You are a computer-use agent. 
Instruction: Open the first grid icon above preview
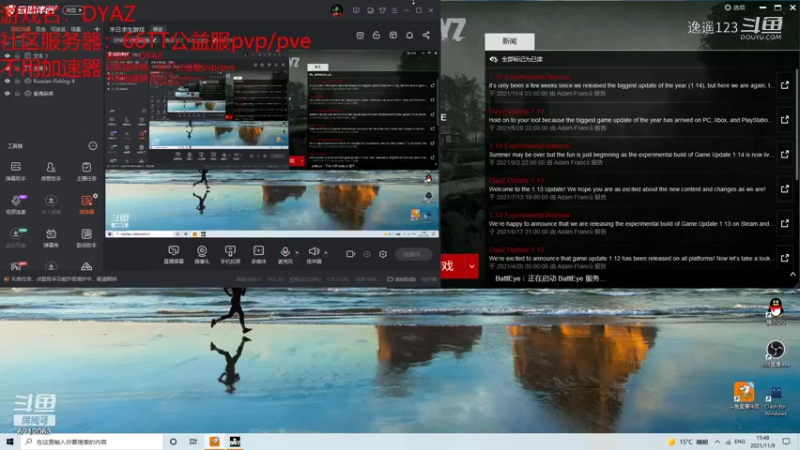360,35
